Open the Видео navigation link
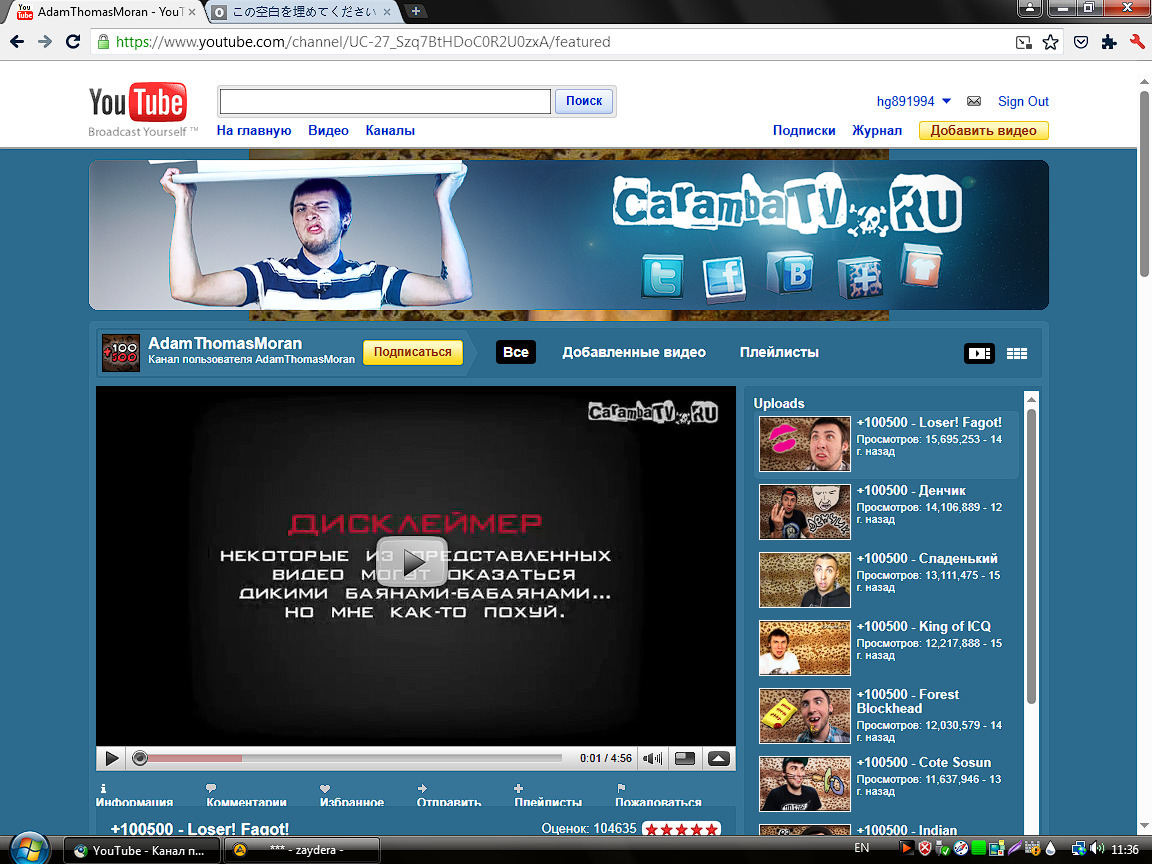Image resolution: width=1152 pixels, height=864 pixels. [x=328, y=131]
